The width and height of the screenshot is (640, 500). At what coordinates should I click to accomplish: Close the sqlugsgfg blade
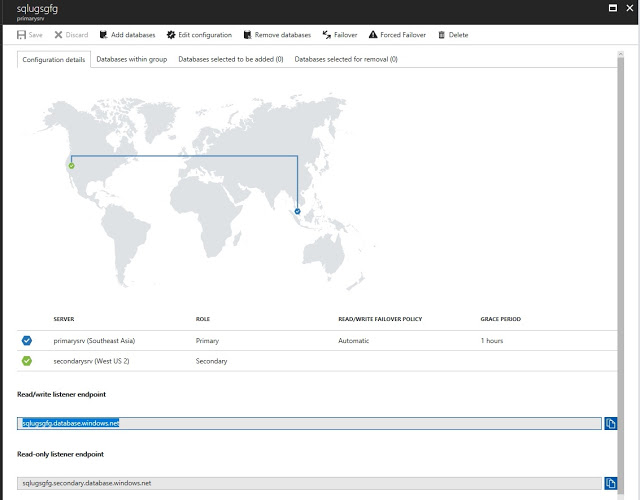point(629,8)
